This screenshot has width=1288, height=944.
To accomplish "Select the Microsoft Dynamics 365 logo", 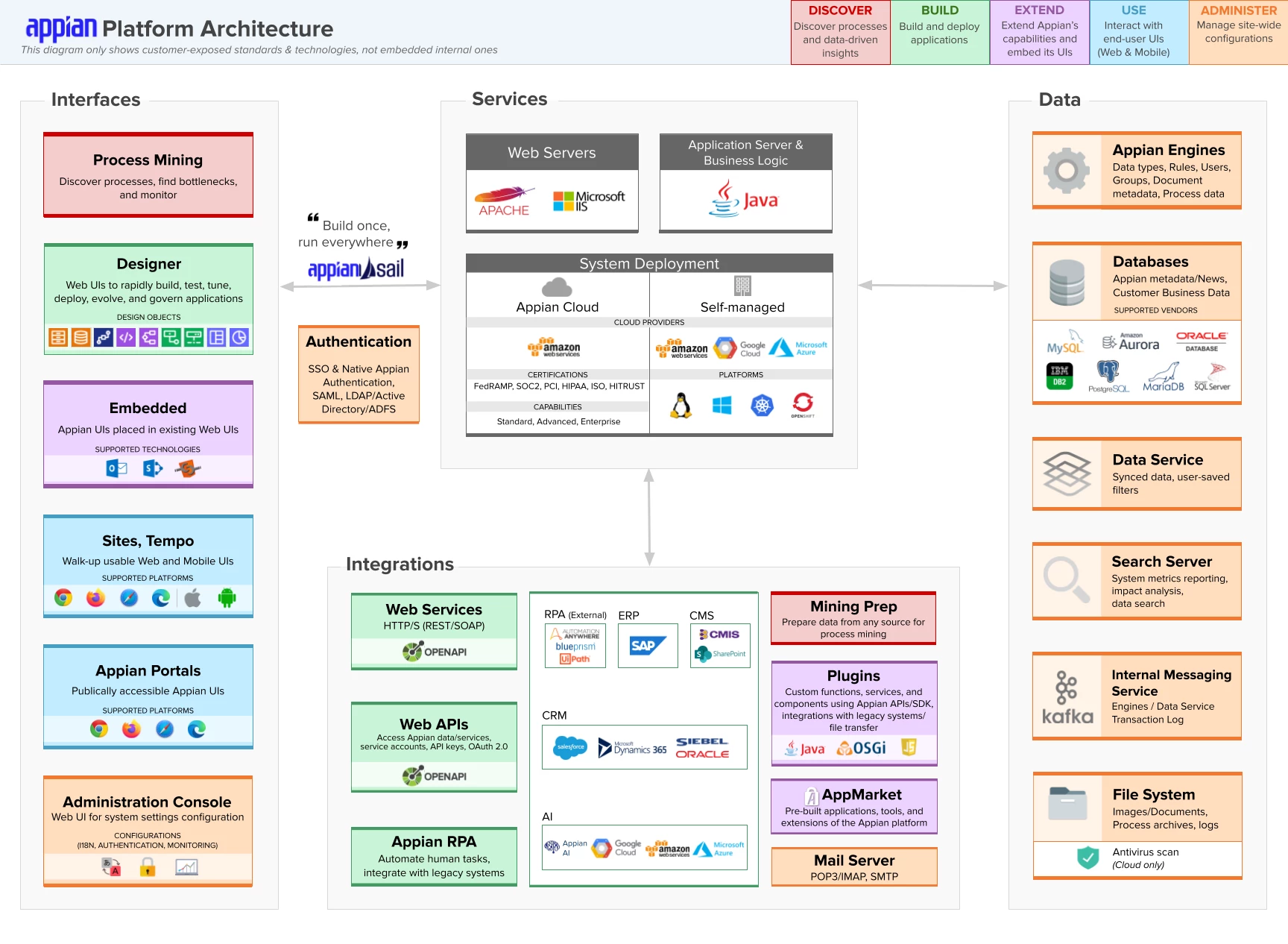I will click(632, 748).
